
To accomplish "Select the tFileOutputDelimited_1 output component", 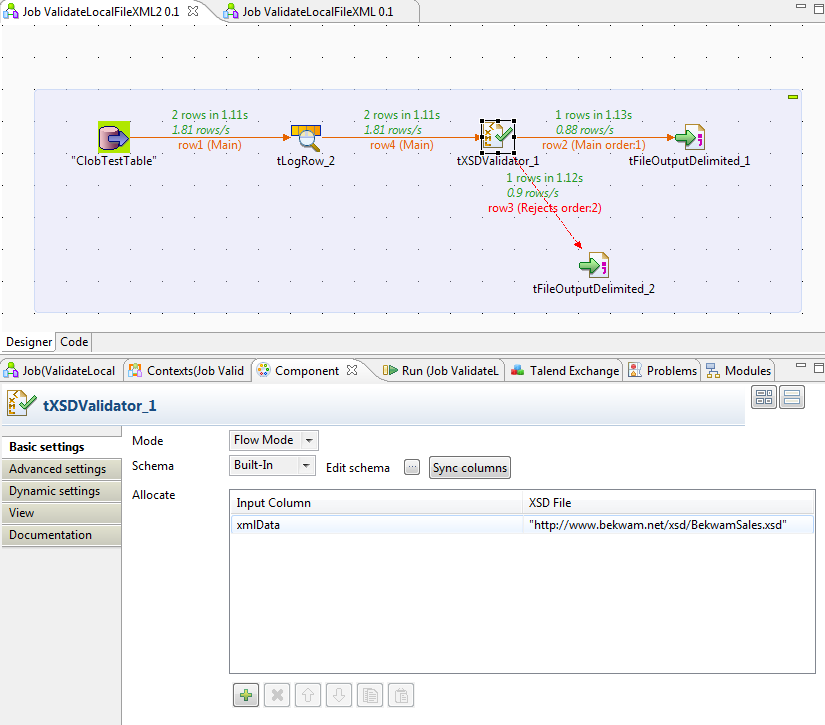I will 689,137.
